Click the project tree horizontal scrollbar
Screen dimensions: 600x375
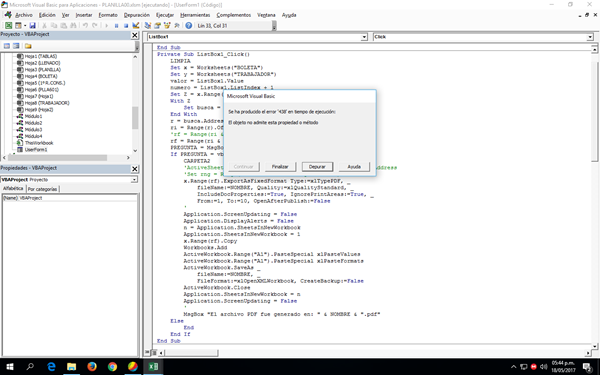tap(67, 158)
